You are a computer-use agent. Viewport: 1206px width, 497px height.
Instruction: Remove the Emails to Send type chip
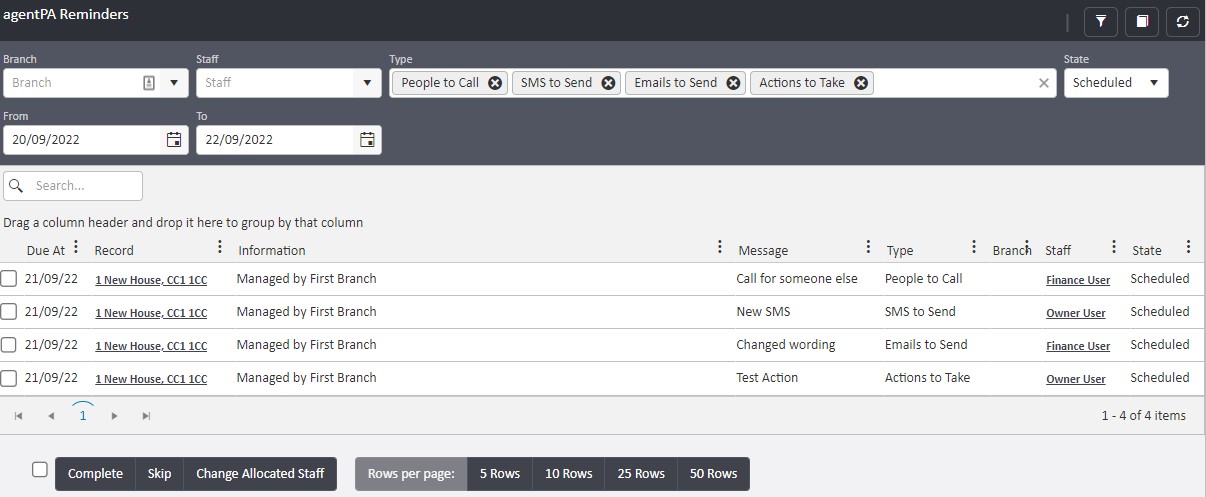point(733,83)
